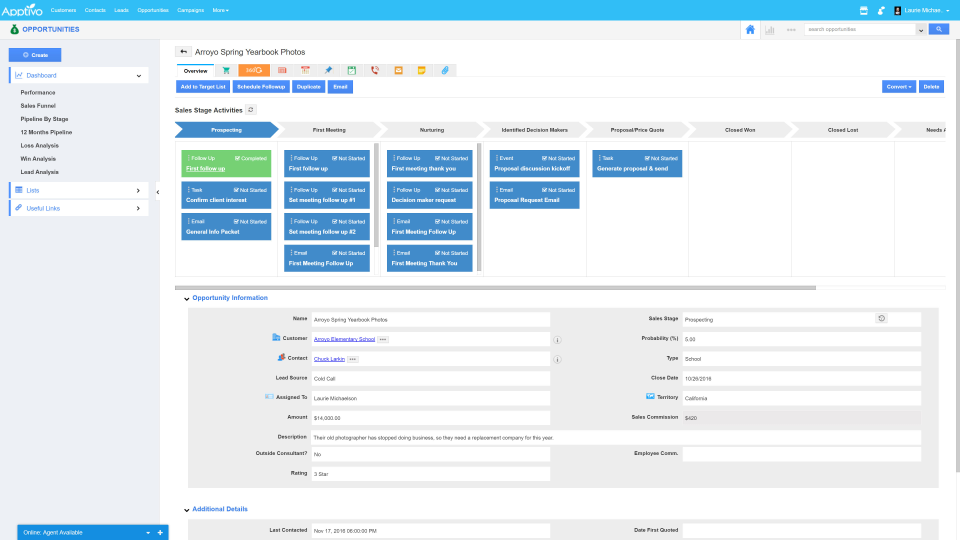Open the More menu in top navigation
The height and width of the screenshot is (540, 960).
[x=220, y=9]
